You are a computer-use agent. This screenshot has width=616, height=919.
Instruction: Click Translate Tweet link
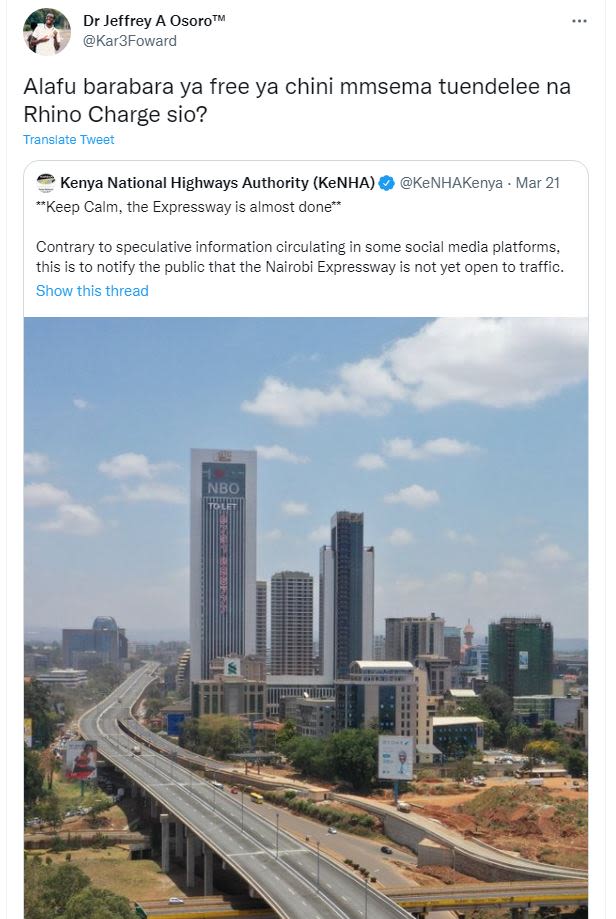(x=69, y=139)
